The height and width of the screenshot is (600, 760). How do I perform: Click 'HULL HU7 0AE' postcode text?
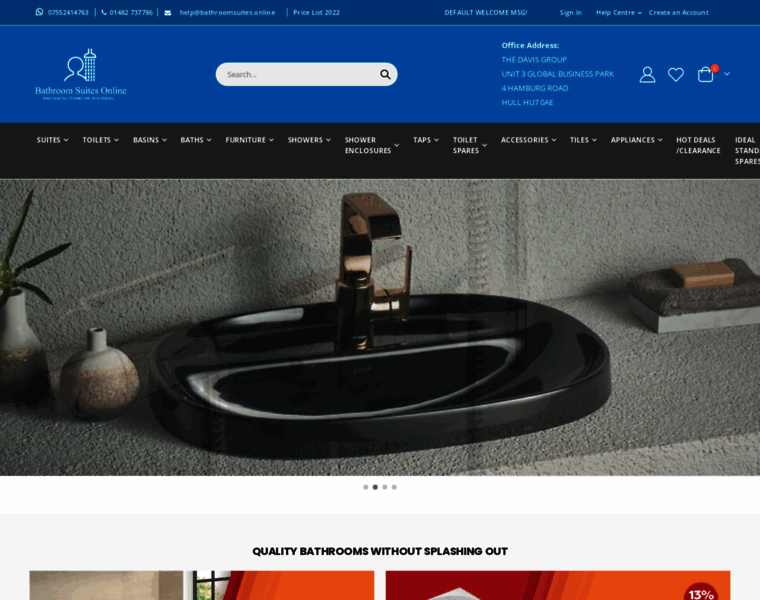(527, 103)
